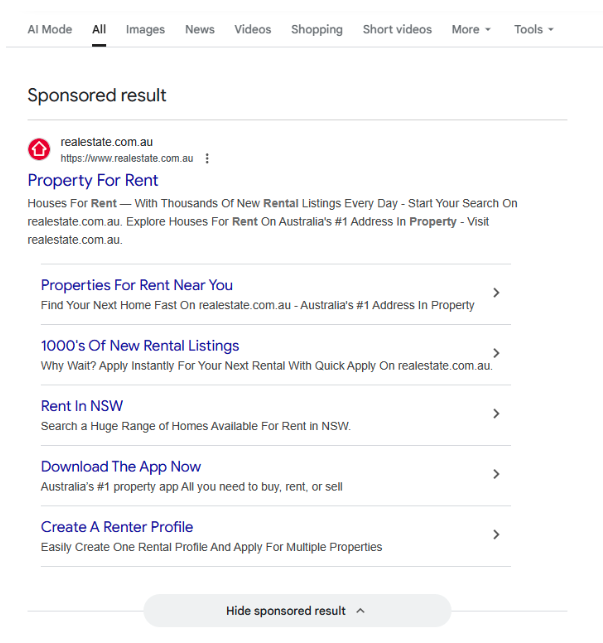Click chevron for Properties For Rent Near You

point(496,293)
